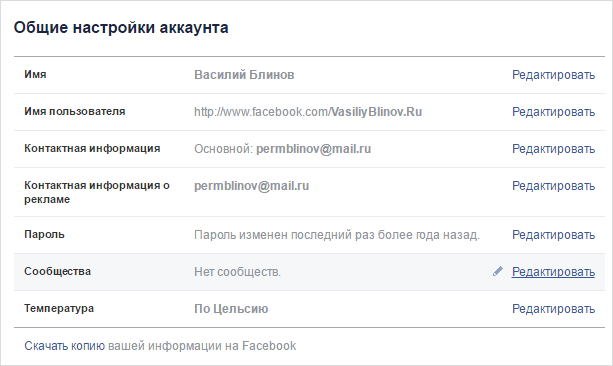The width and height of the screenshot is (613, 366).
Task: Click the facebook.com/VasiliyBlinov.Ru username URL
Action: coord(308,112)
